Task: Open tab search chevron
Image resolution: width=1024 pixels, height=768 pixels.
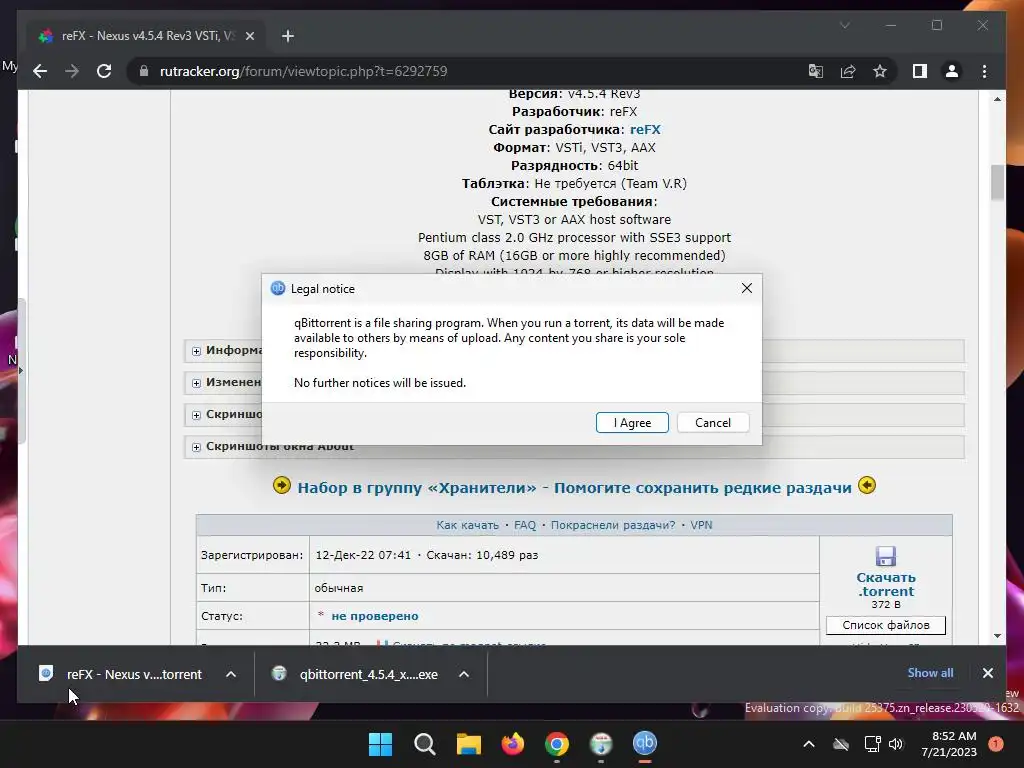Action: [x=844, y=25]
